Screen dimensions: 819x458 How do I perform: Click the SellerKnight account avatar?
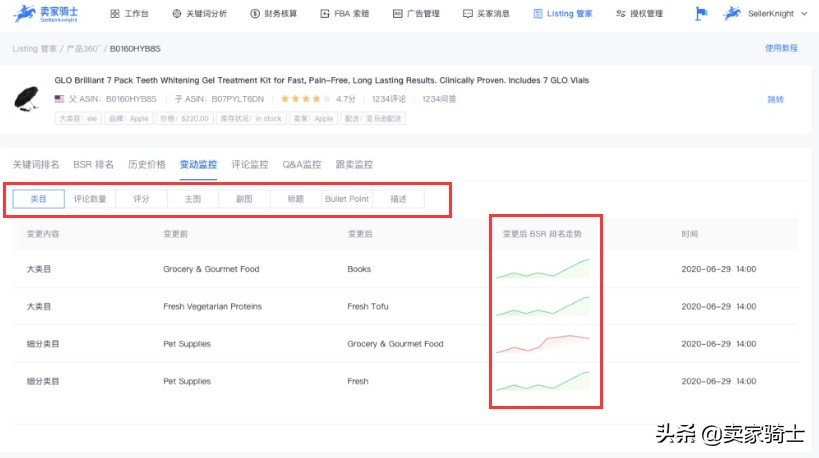pos(732,14)
